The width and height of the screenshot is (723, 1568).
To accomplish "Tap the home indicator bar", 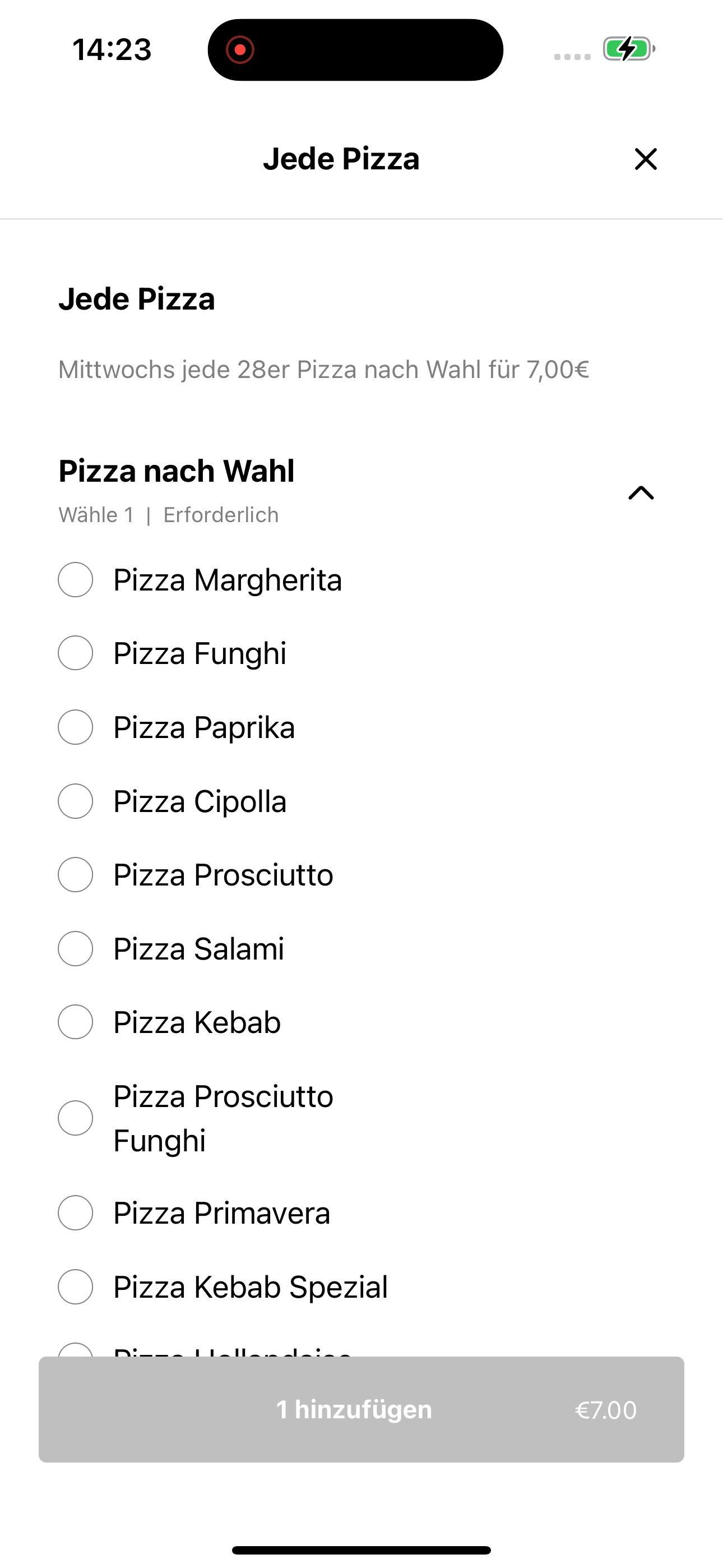I will pyautogui.click(x=361, y=1549).
